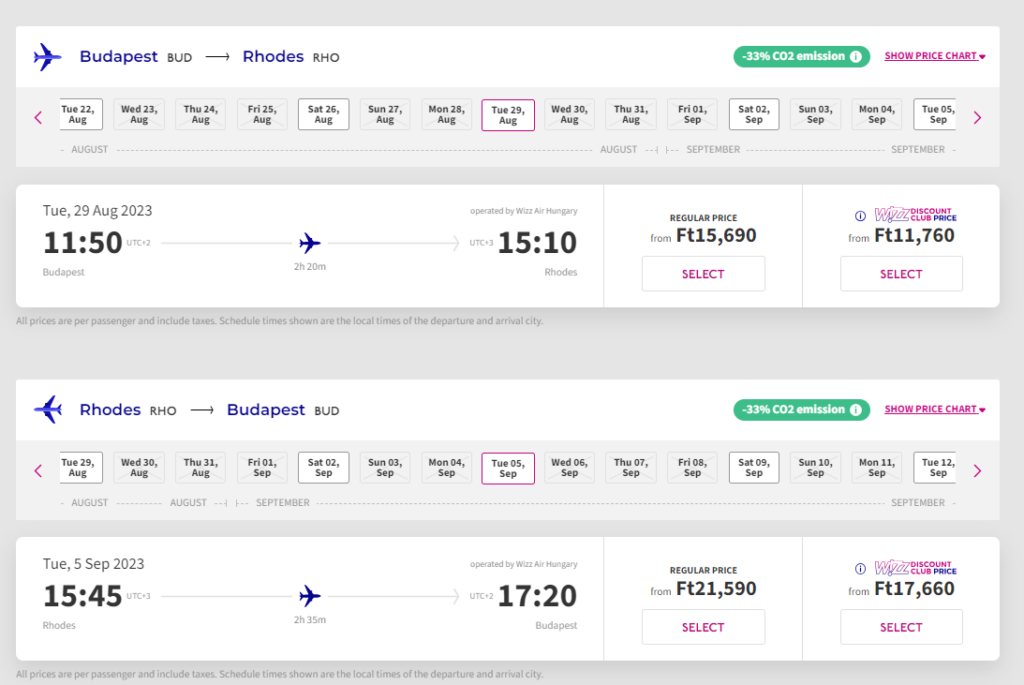Open the Wizz Discount Club info icon for the outbound flight
Screen dimensions: 1024x685
point(860,215)
